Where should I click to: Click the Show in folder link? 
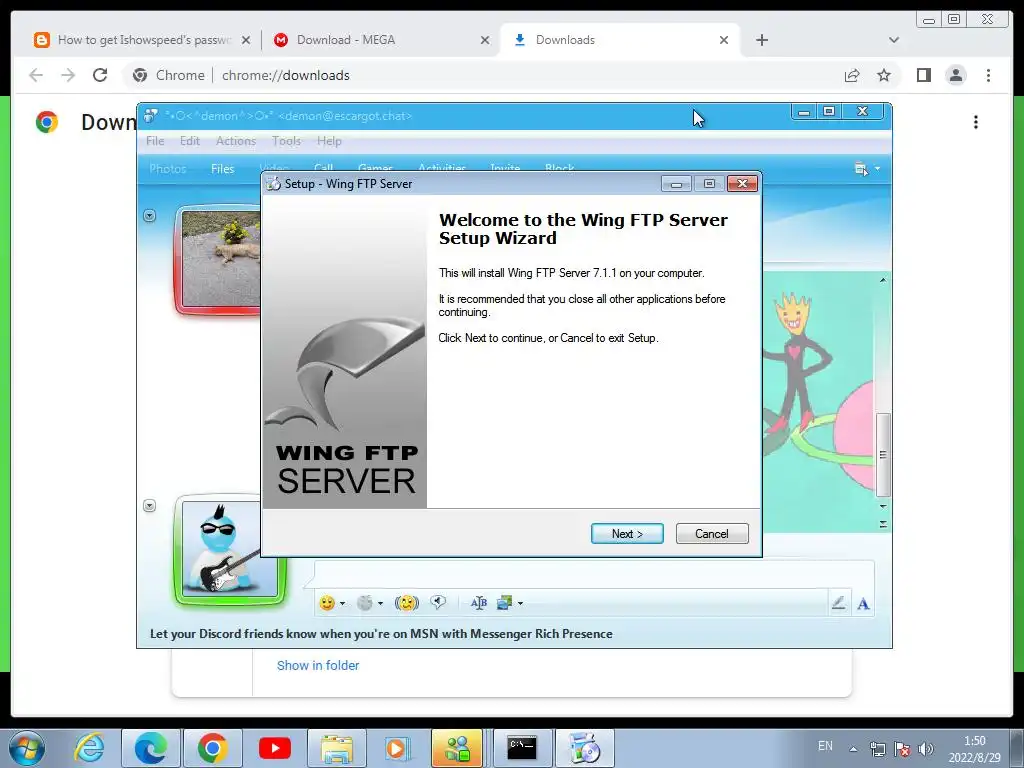[x=318, y=665]
